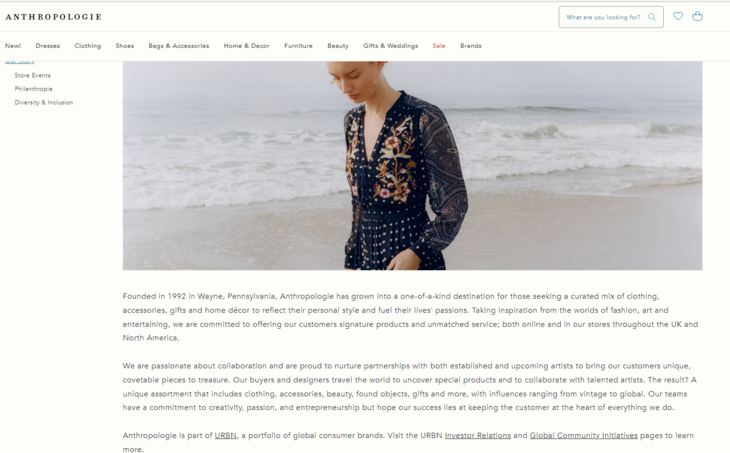The image size is (730, 453).
Task: Open the Furniture menu
Action: coord(298,46)
